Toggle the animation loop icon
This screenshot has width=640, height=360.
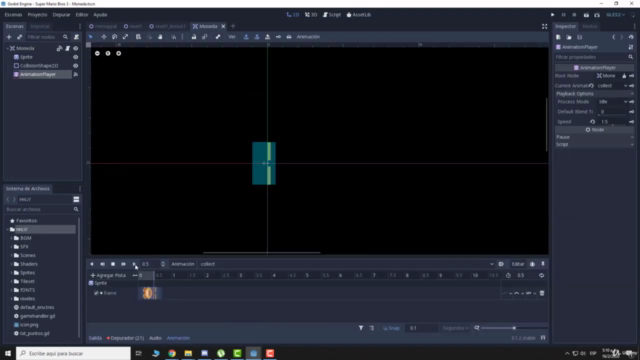pyautogui.click(x=541, y=276)
